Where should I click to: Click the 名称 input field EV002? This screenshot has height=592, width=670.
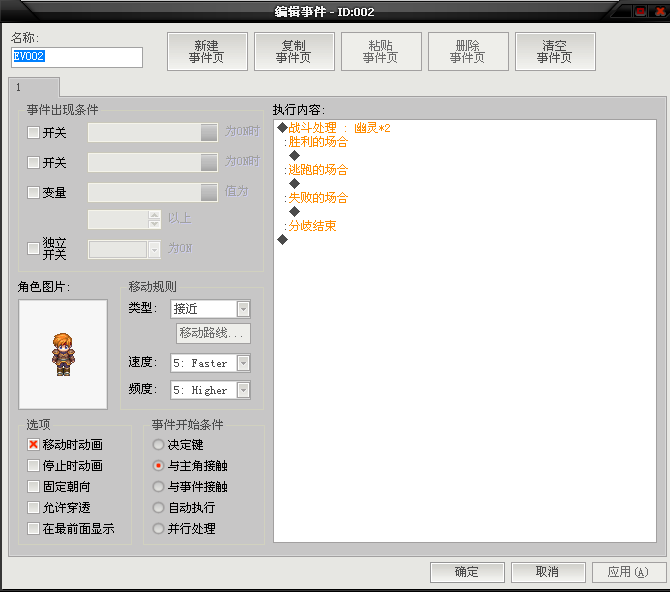77,57
